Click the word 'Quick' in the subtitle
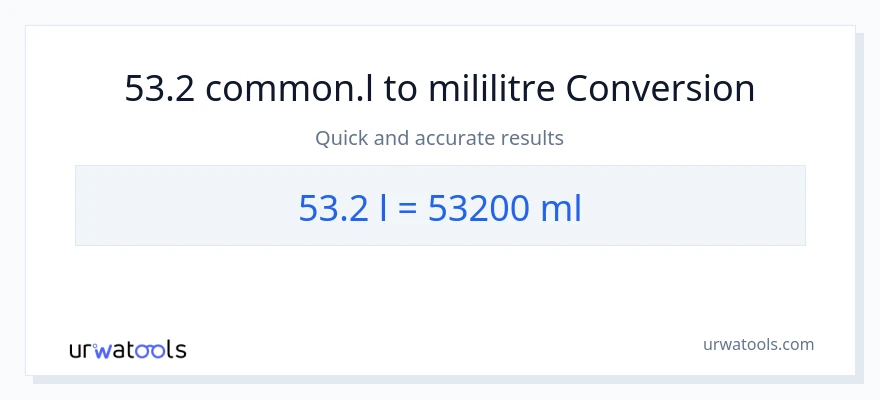This screenshot has width=880, height=400. (341, 138)
